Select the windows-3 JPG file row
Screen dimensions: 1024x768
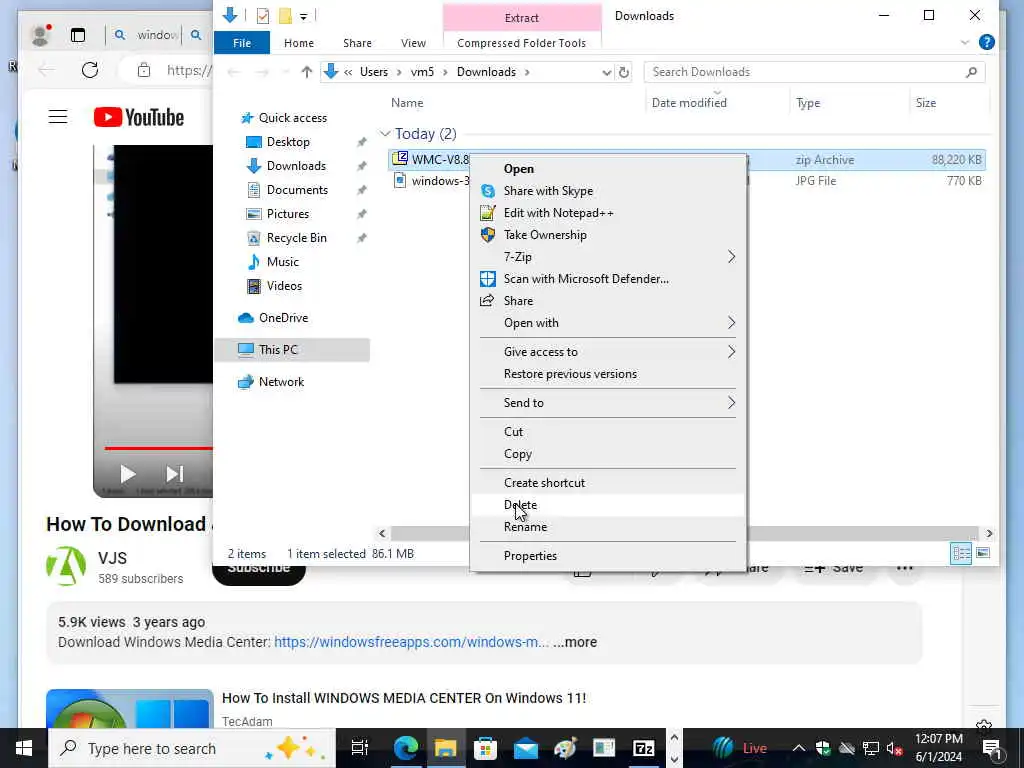click(x=687, y=181)
